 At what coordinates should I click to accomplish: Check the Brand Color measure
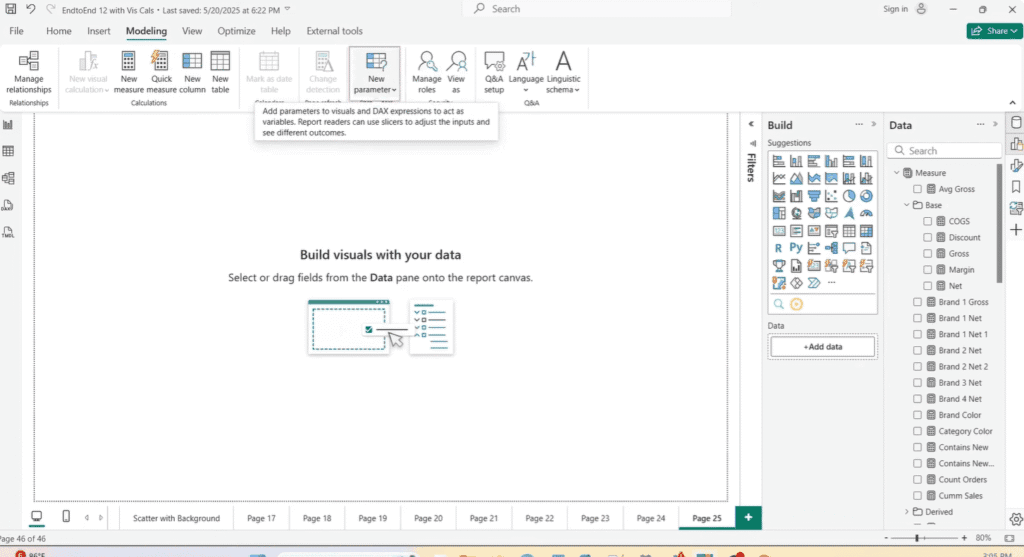[x=918, y=415]
